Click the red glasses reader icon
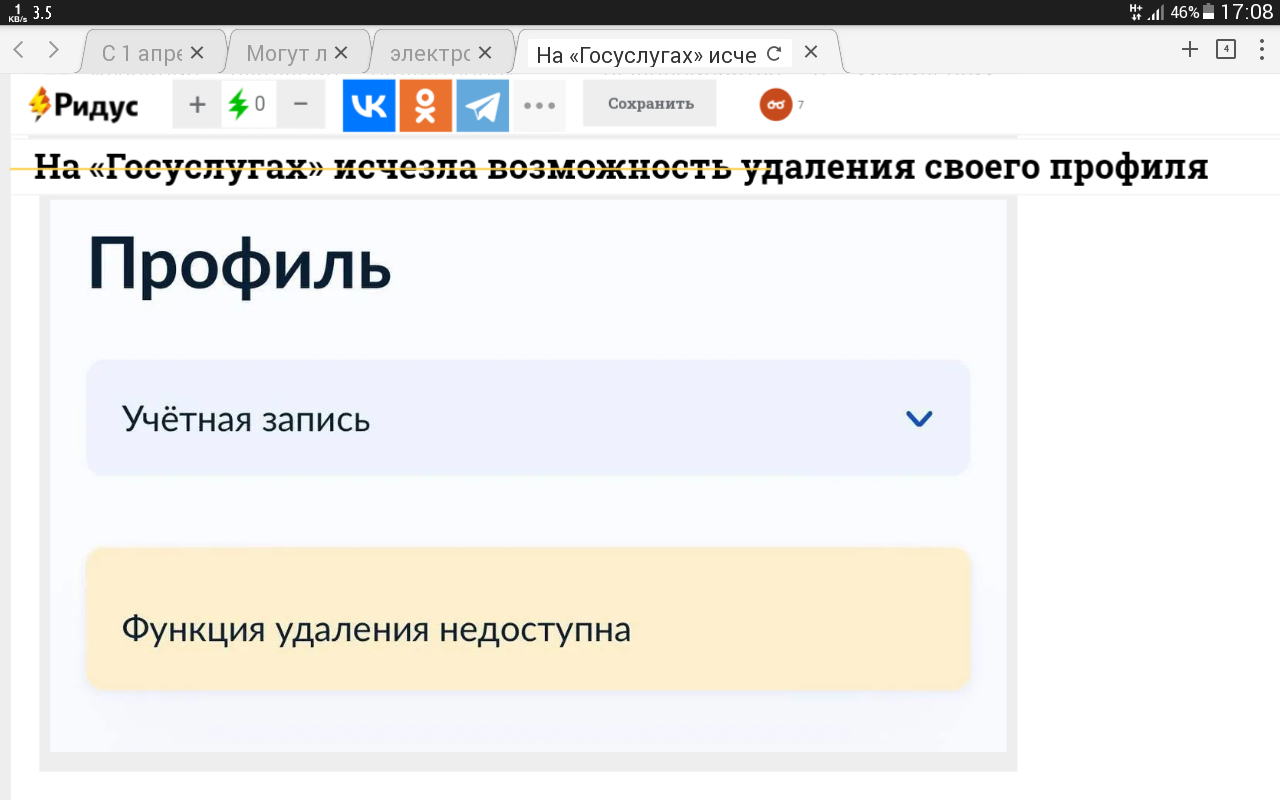 [776, 104]
